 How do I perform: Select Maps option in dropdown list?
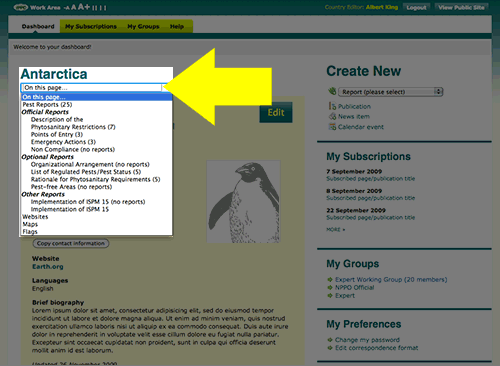pyautogui.click(x=30, y=224)
